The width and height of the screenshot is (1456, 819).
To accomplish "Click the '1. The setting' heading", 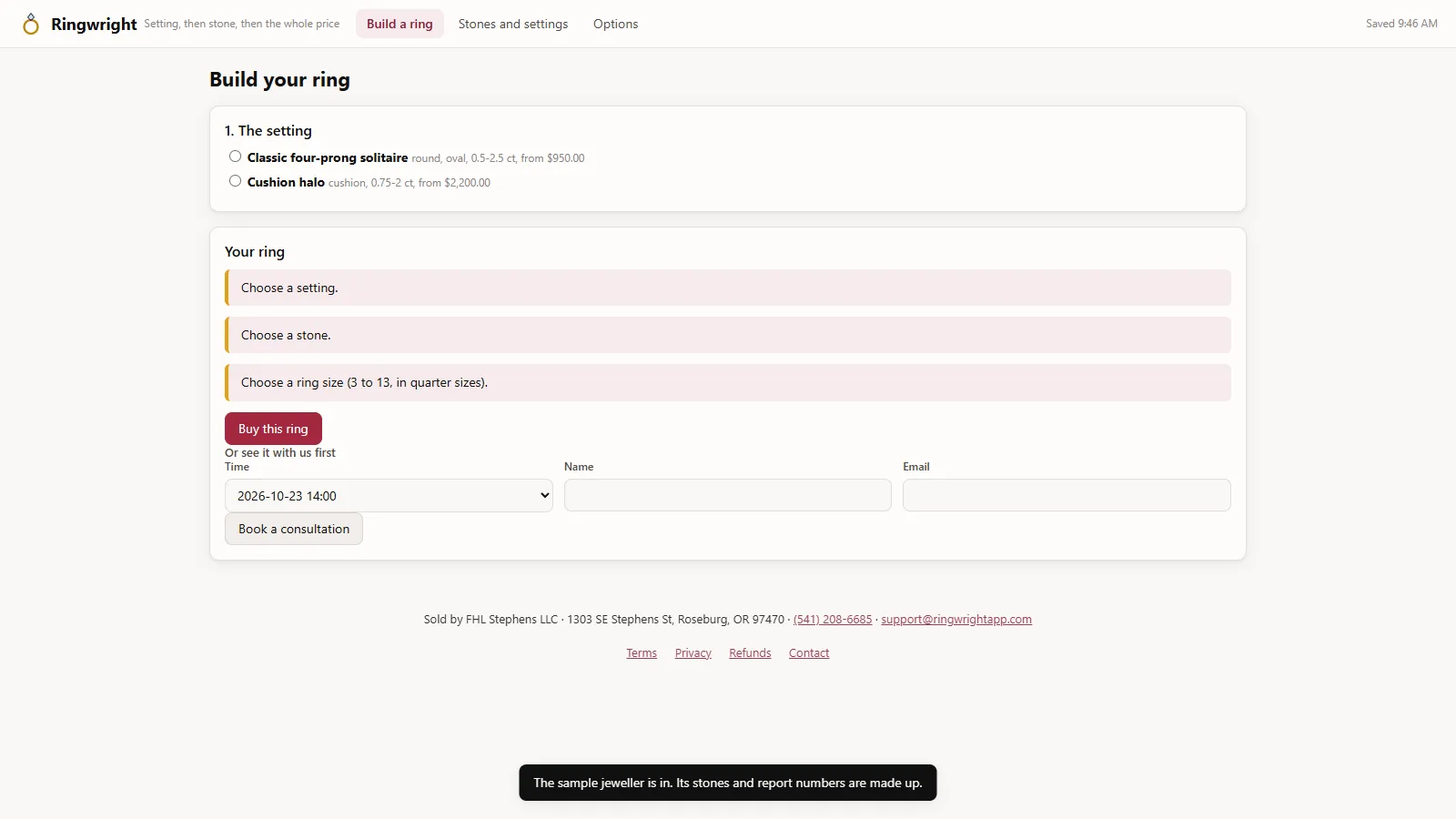I will pos(268,131).
